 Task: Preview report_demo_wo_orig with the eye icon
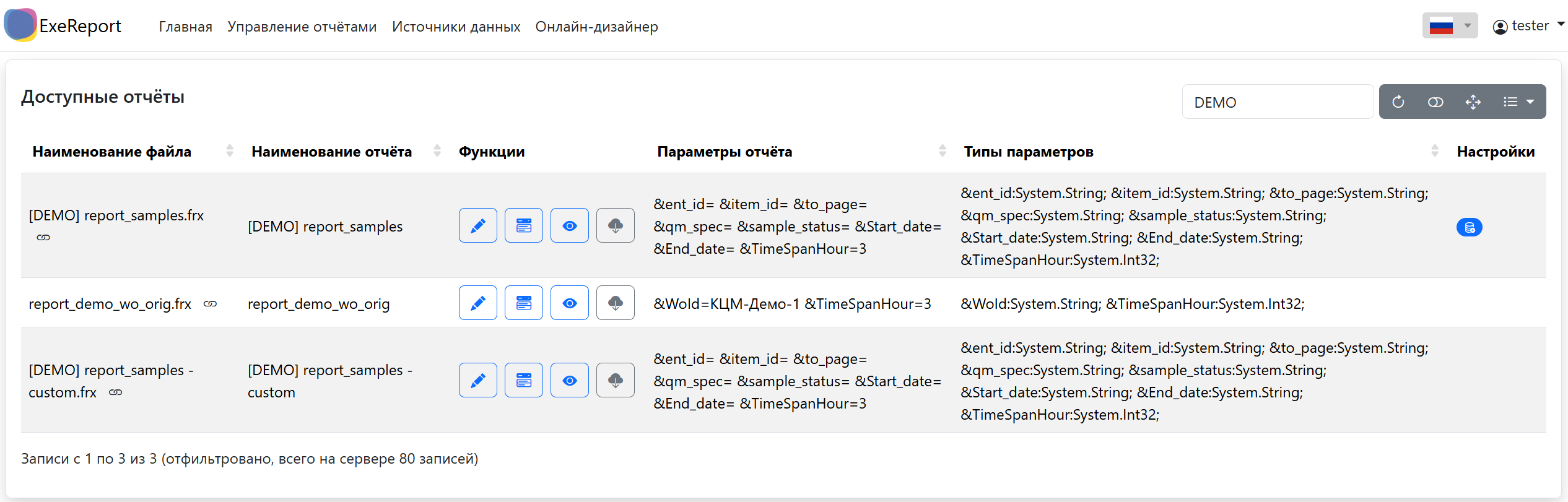tap(569, 303)
